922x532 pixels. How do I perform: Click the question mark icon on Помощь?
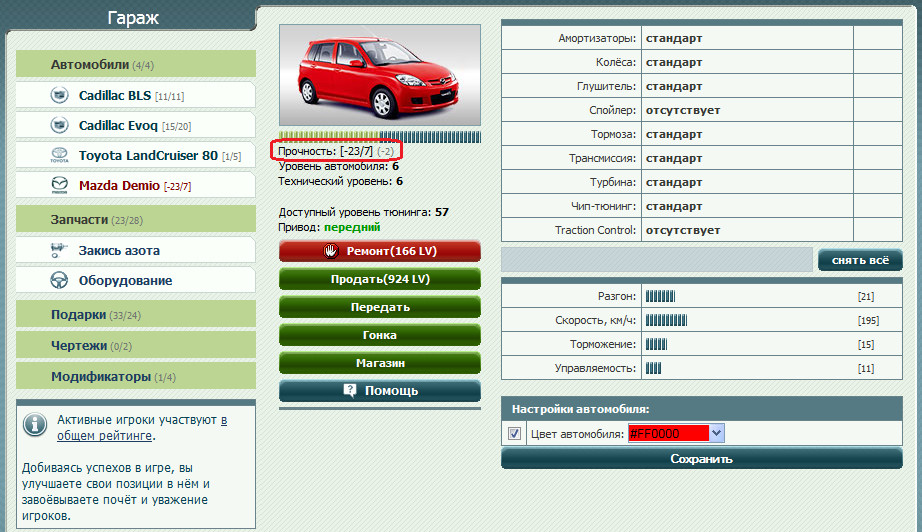click(x=350, y=390)
